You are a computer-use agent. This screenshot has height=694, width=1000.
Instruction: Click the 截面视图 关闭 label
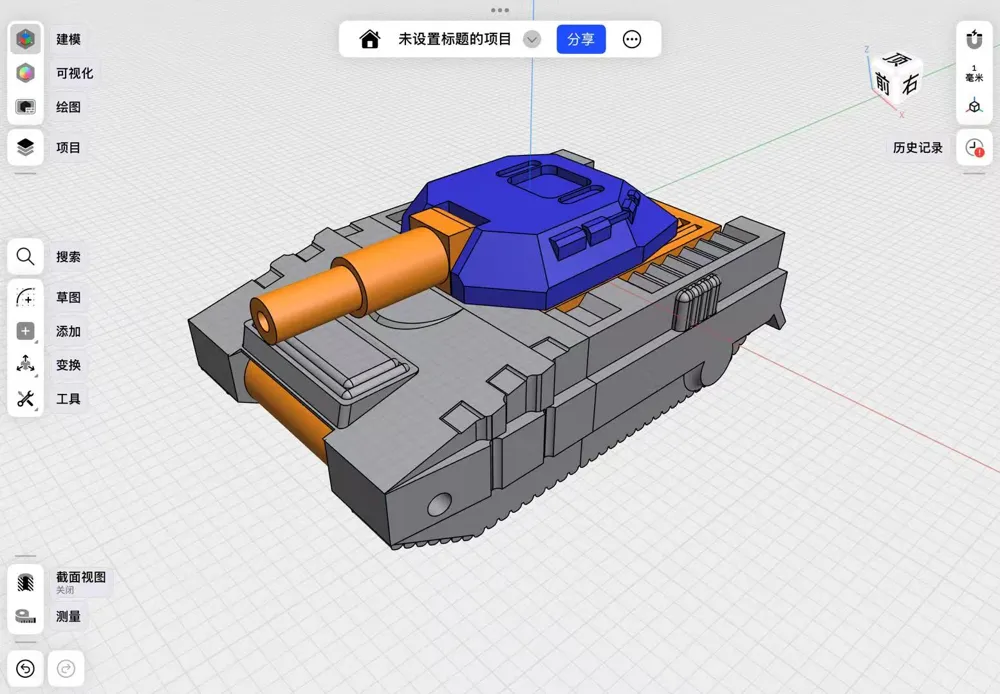(x=81, y=582)
